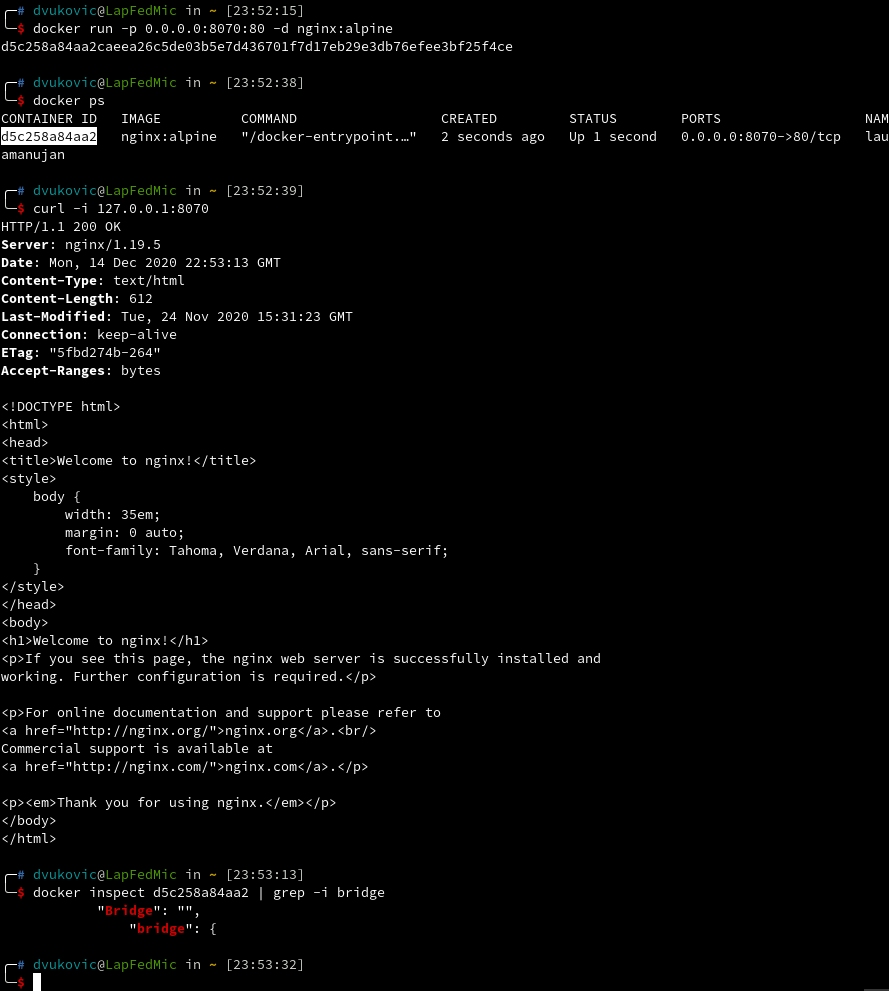This screenshot has width=889, height=991.
Task: Click the COMMAND column header
Action: 269,119
